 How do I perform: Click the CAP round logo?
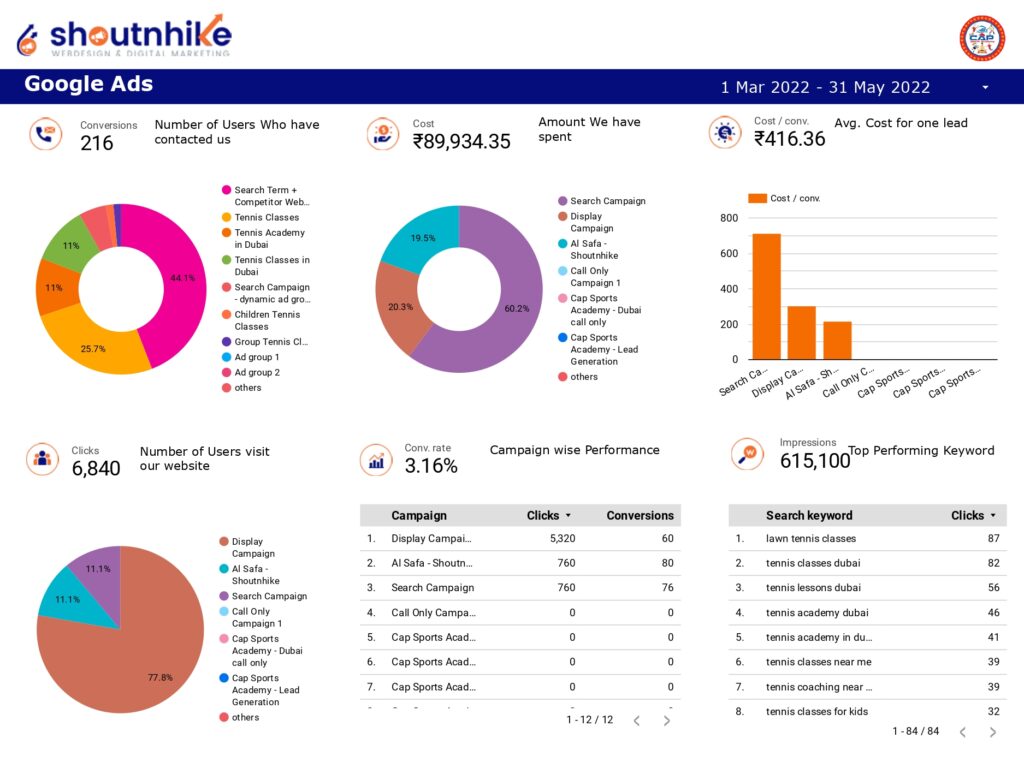click(982, 38)
